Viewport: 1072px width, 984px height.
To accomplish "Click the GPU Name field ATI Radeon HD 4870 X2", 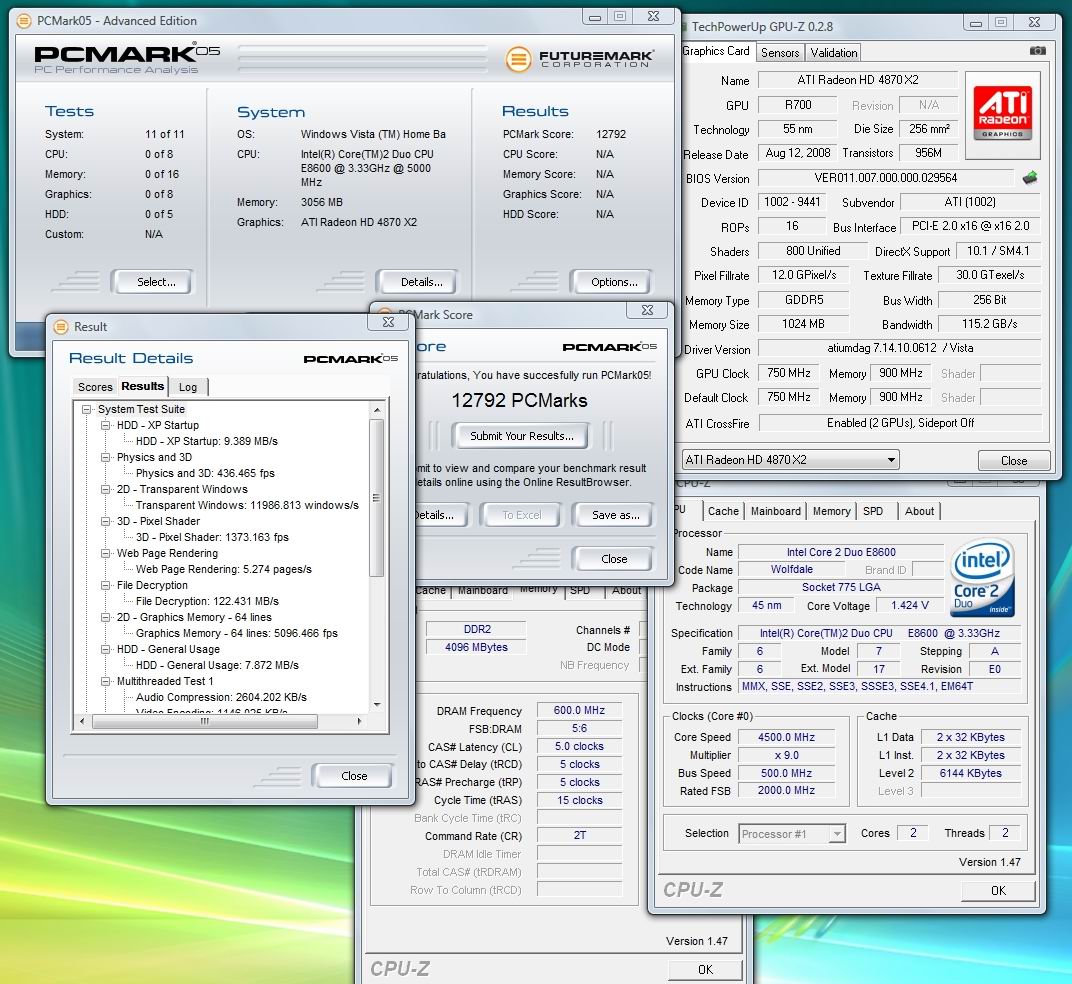I will pyautogui.click(x=858, y=80).
